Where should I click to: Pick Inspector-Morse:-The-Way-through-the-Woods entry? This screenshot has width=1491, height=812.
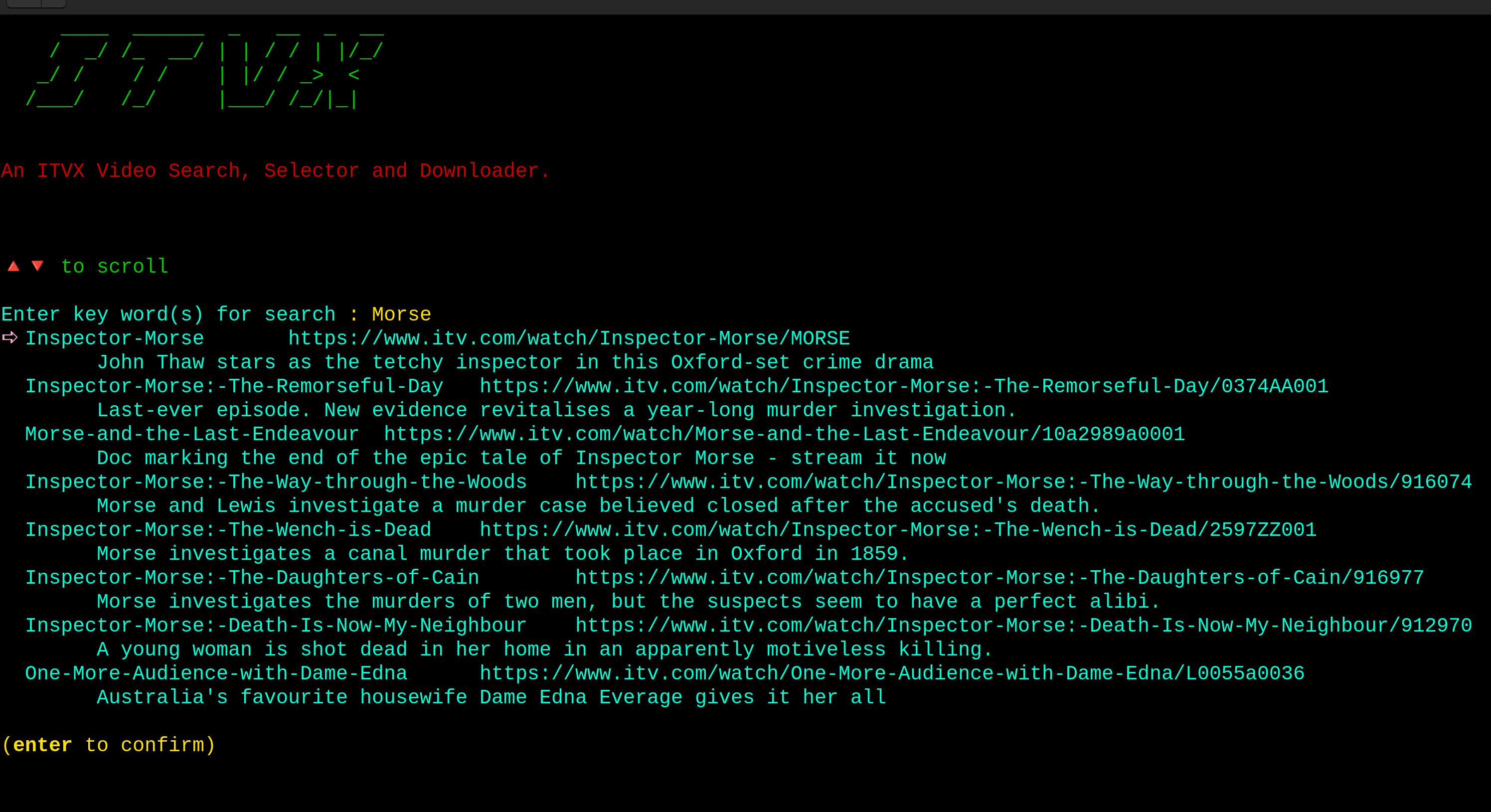tap(276, 482)
